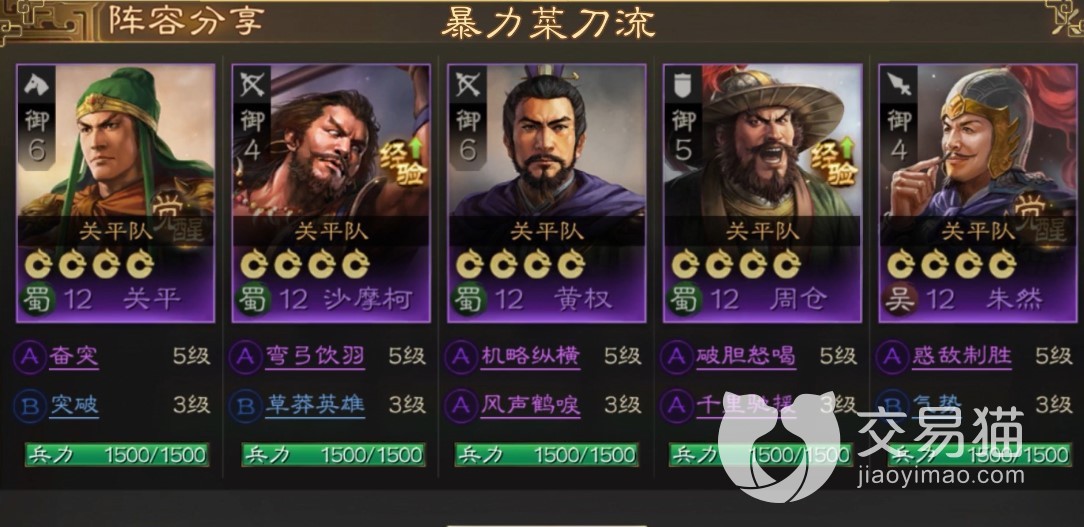Open the 弯弓饮羽 skill link
The image size is (1084, 527).
click(x=315, y=356)
